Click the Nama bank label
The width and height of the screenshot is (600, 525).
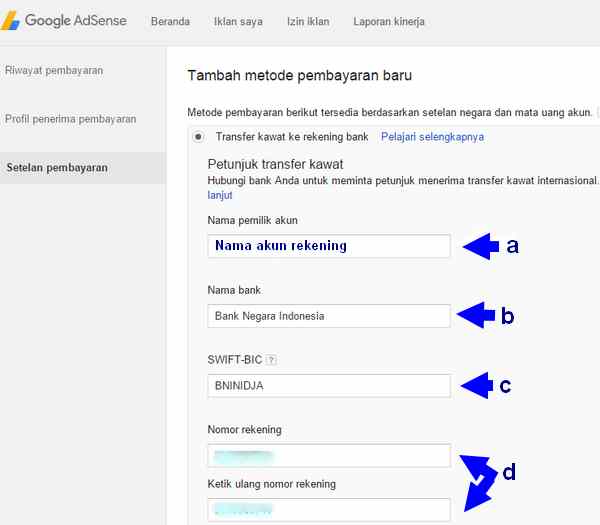[234, 290]
